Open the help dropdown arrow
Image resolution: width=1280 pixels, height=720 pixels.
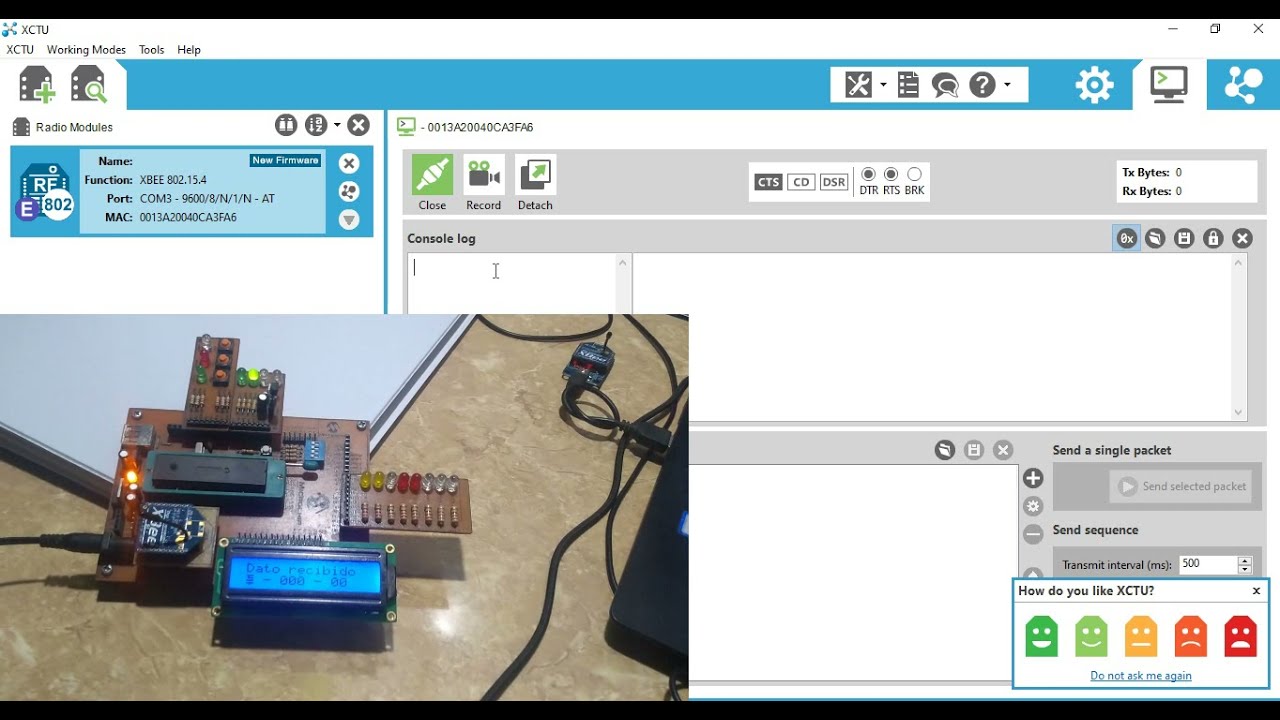[1007, 85]
